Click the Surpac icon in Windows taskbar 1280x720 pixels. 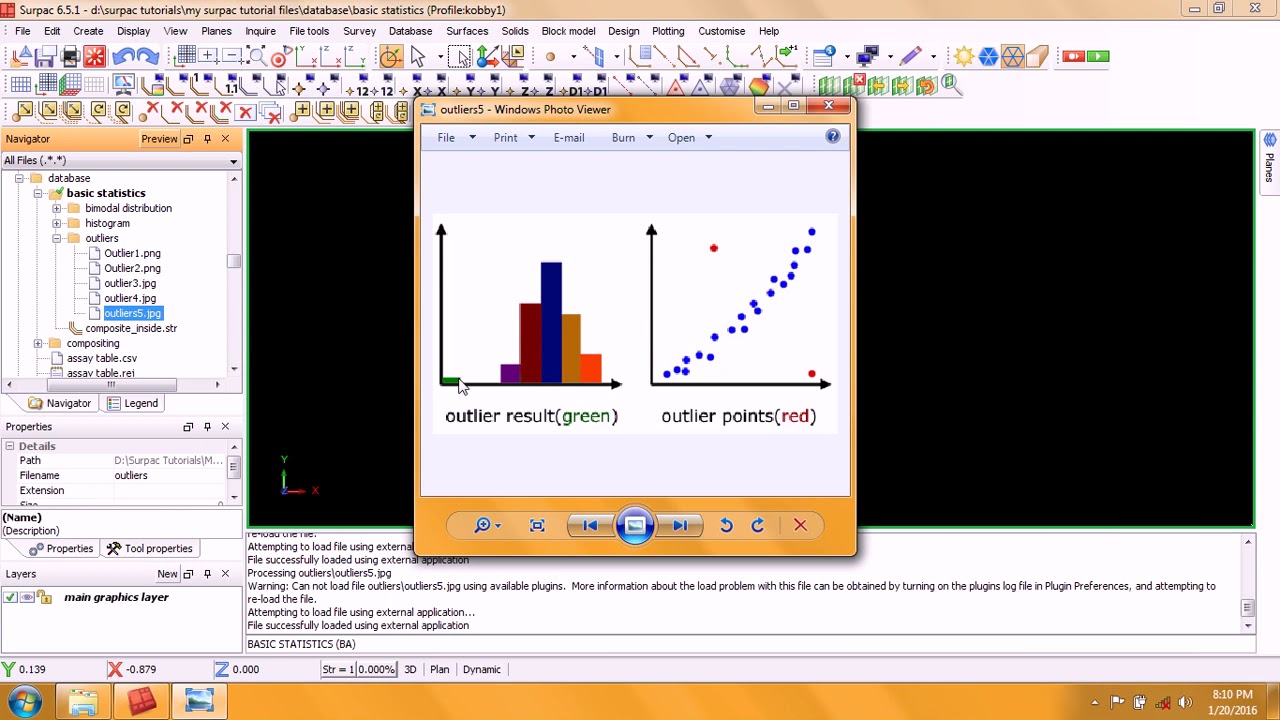[x=141, y=701]
